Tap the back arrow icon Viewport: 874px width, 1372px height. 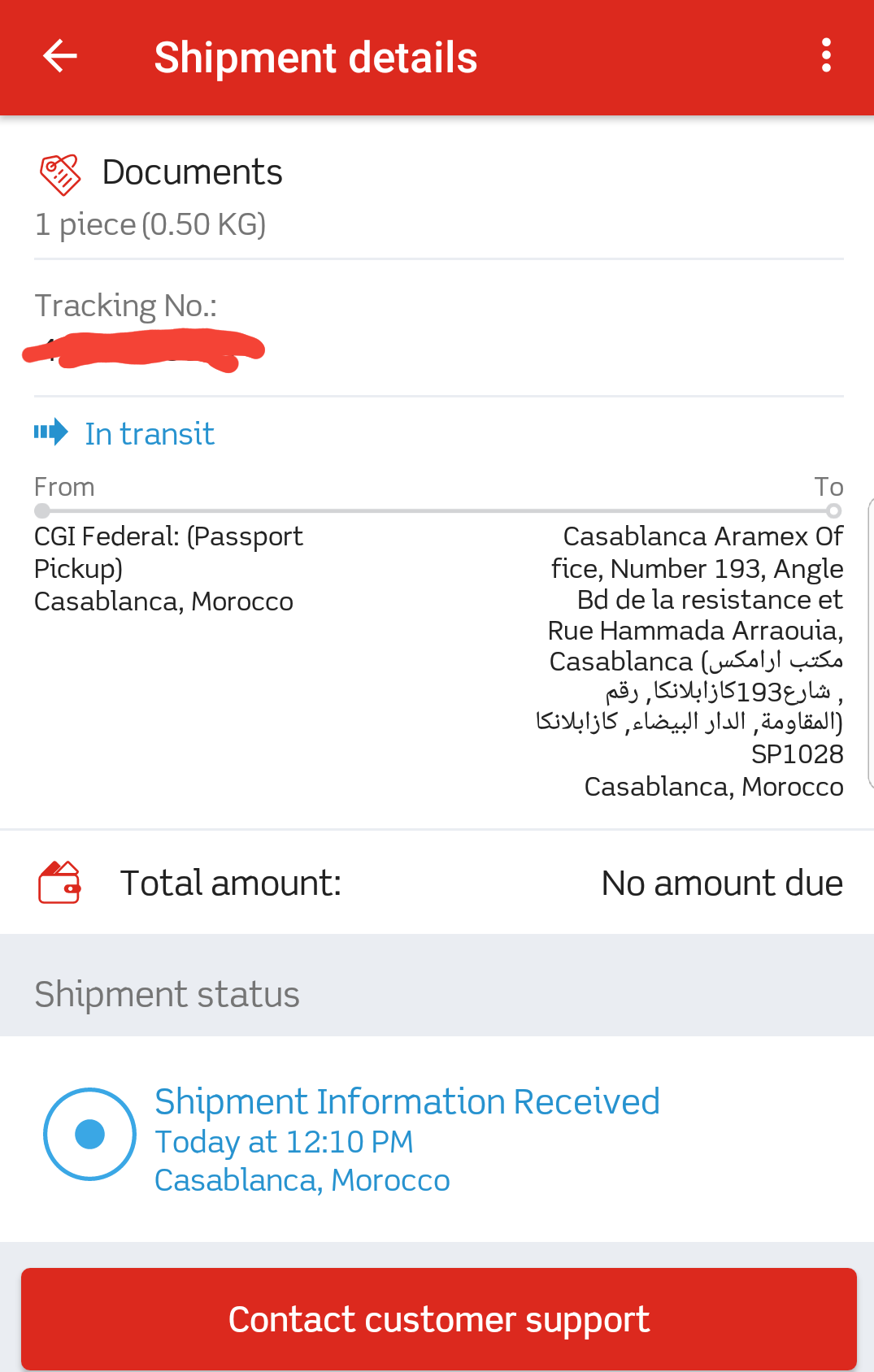click(x=60, y=57)
